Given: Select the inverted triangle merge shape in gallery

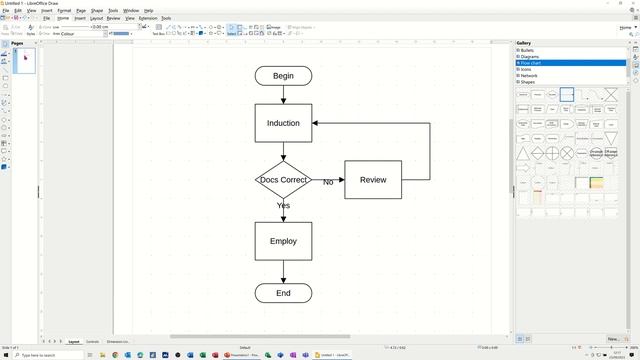Looking at the screenshot, I should coord(611,138).
